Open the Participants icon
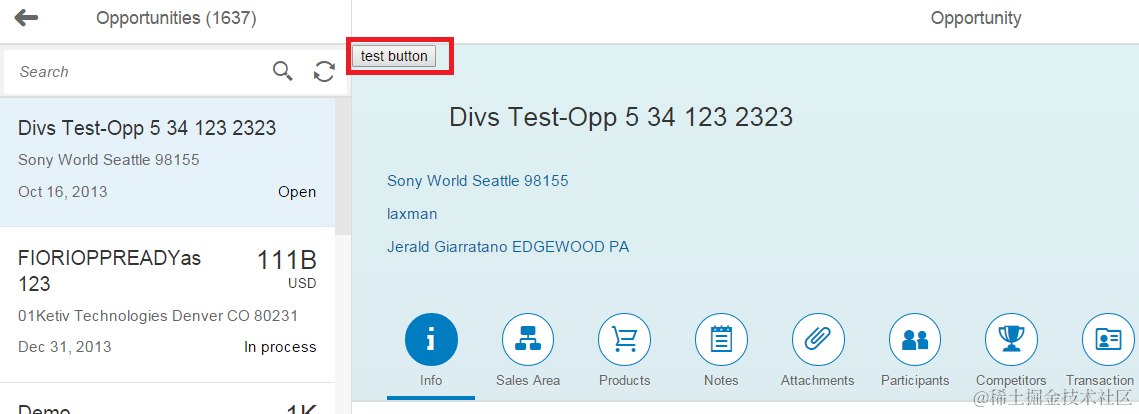Image resolution: width=1139 pixels, height=414 pixels. [x=915, y=339]
